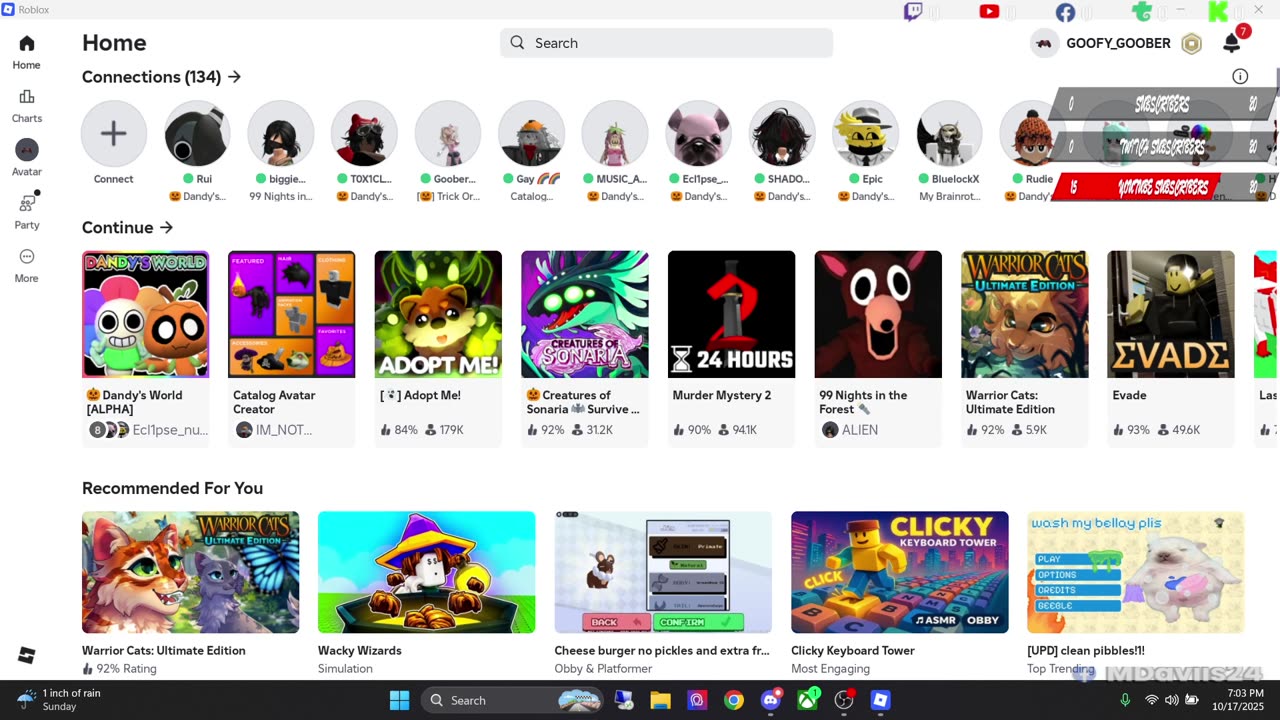Open Clicky Keyboard Tower thumbnail
Screen dimensions: 1280x720
[900, 572]
